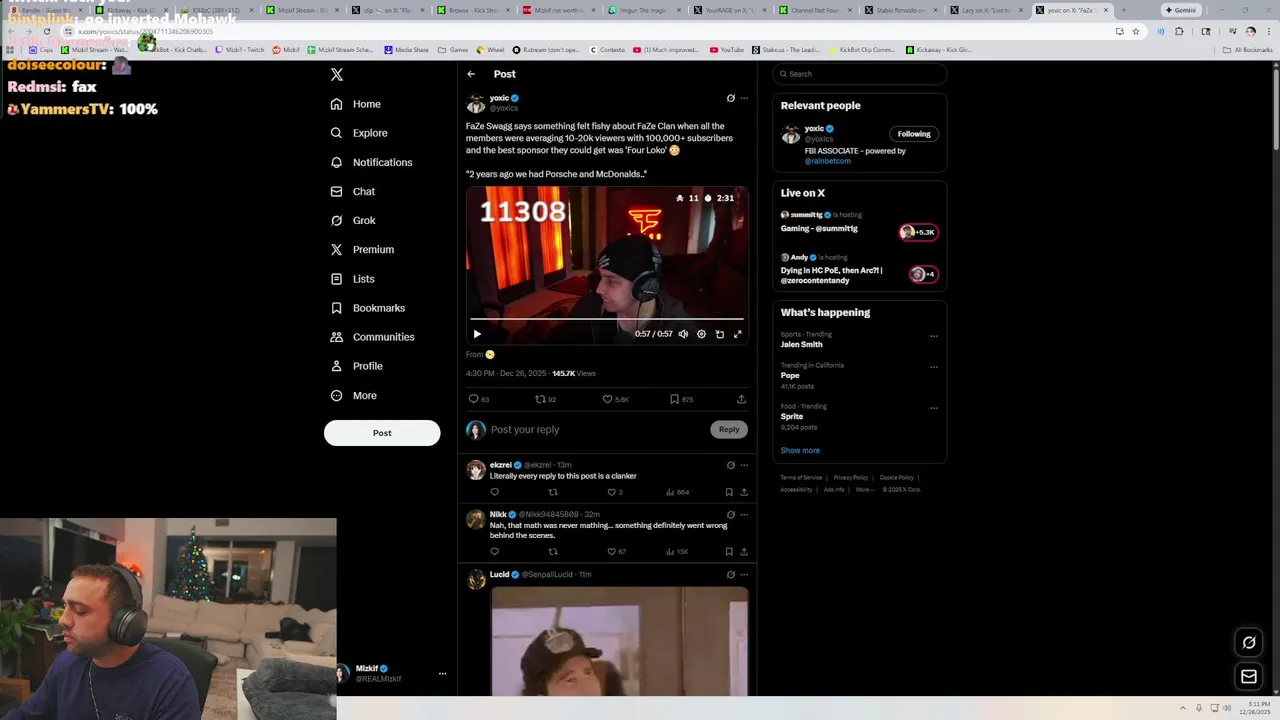The width and height of the screenshot is (1280, 720).
Task: Open the YouTube bookmark
Action: click(727, 50)
